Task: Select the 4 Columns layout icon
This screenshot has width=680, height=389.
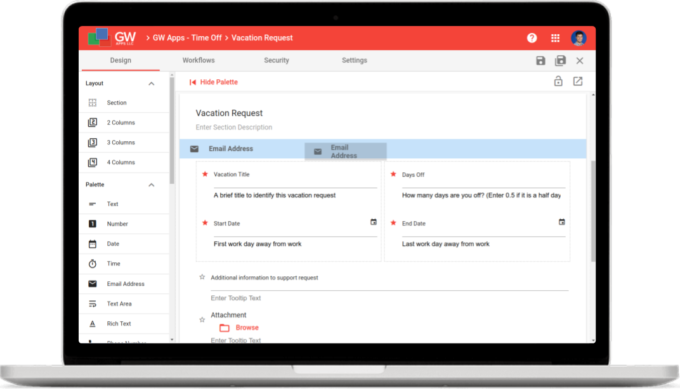Action: pyautogui.click(x=92, y=163)
